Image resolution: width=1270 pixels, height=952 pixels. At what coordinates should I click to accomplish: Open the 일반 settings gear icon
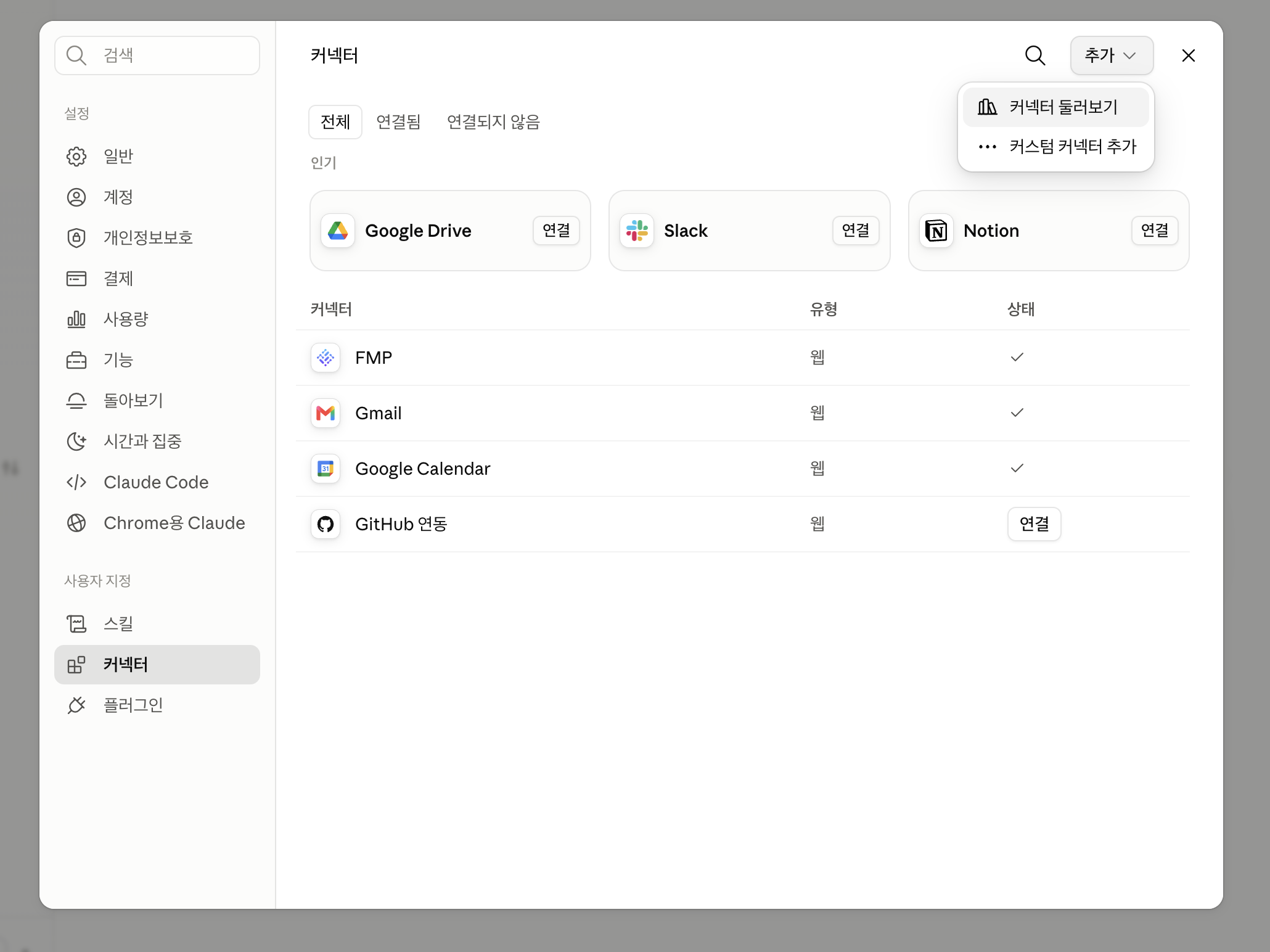click(76, 157)
